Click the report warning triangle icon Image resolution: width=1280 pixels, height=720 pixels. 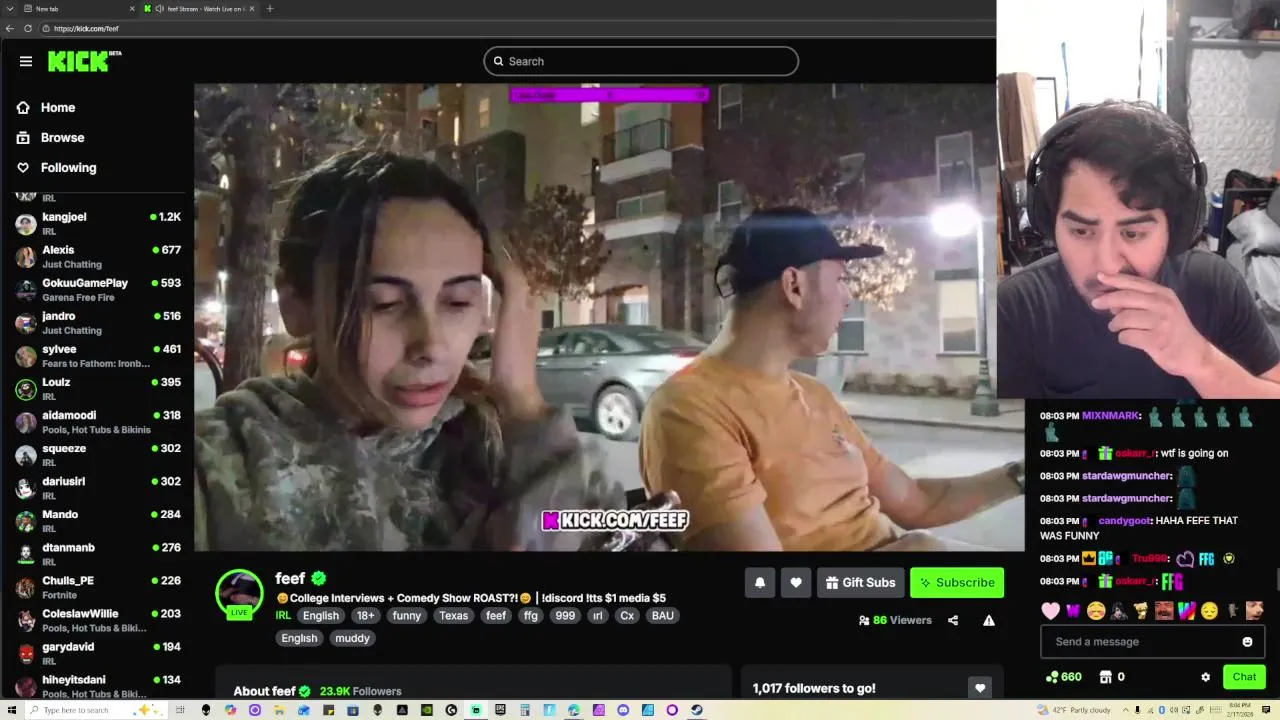(989, 620)
